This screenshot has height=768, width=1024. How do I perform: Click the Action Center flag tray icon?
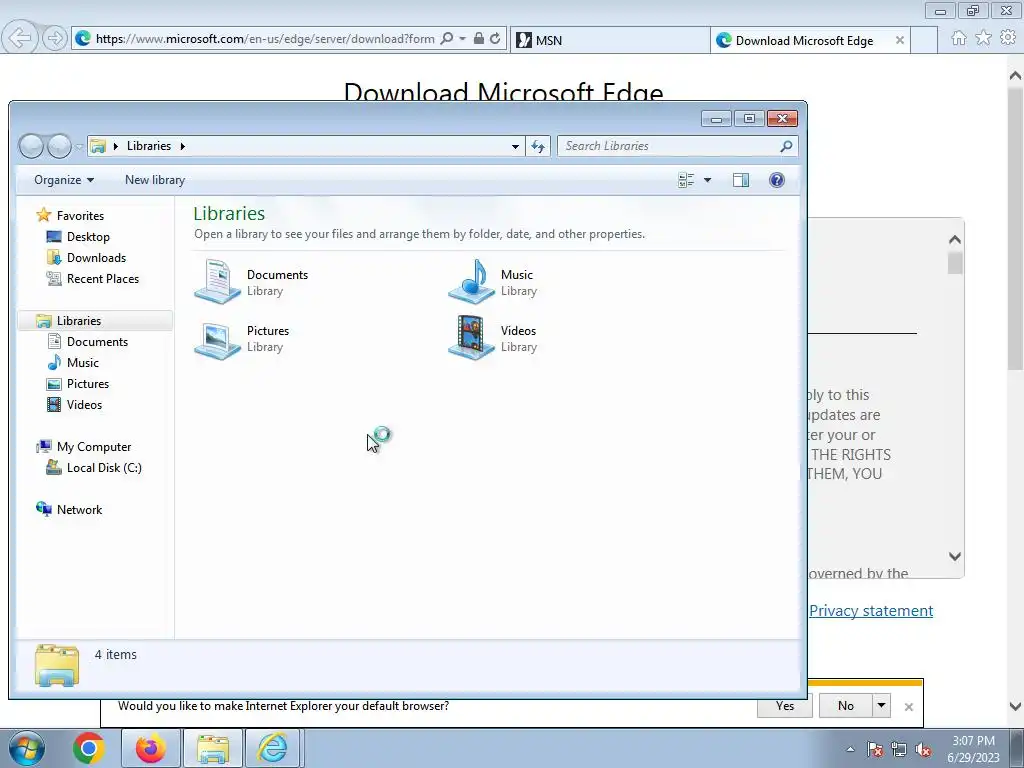(875, 750)
